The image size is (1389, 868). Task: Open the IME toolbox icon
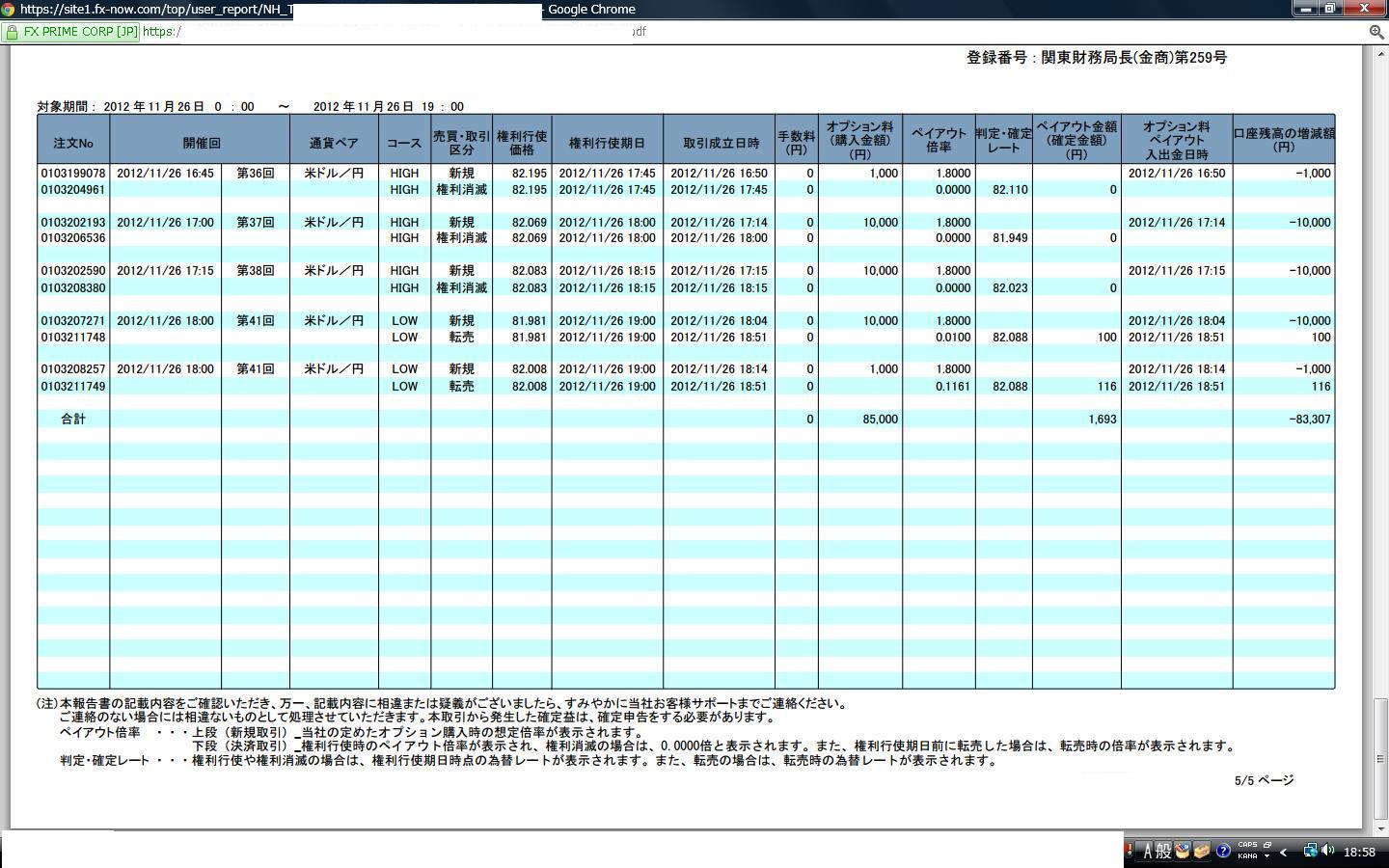(x=1202, y=851)
